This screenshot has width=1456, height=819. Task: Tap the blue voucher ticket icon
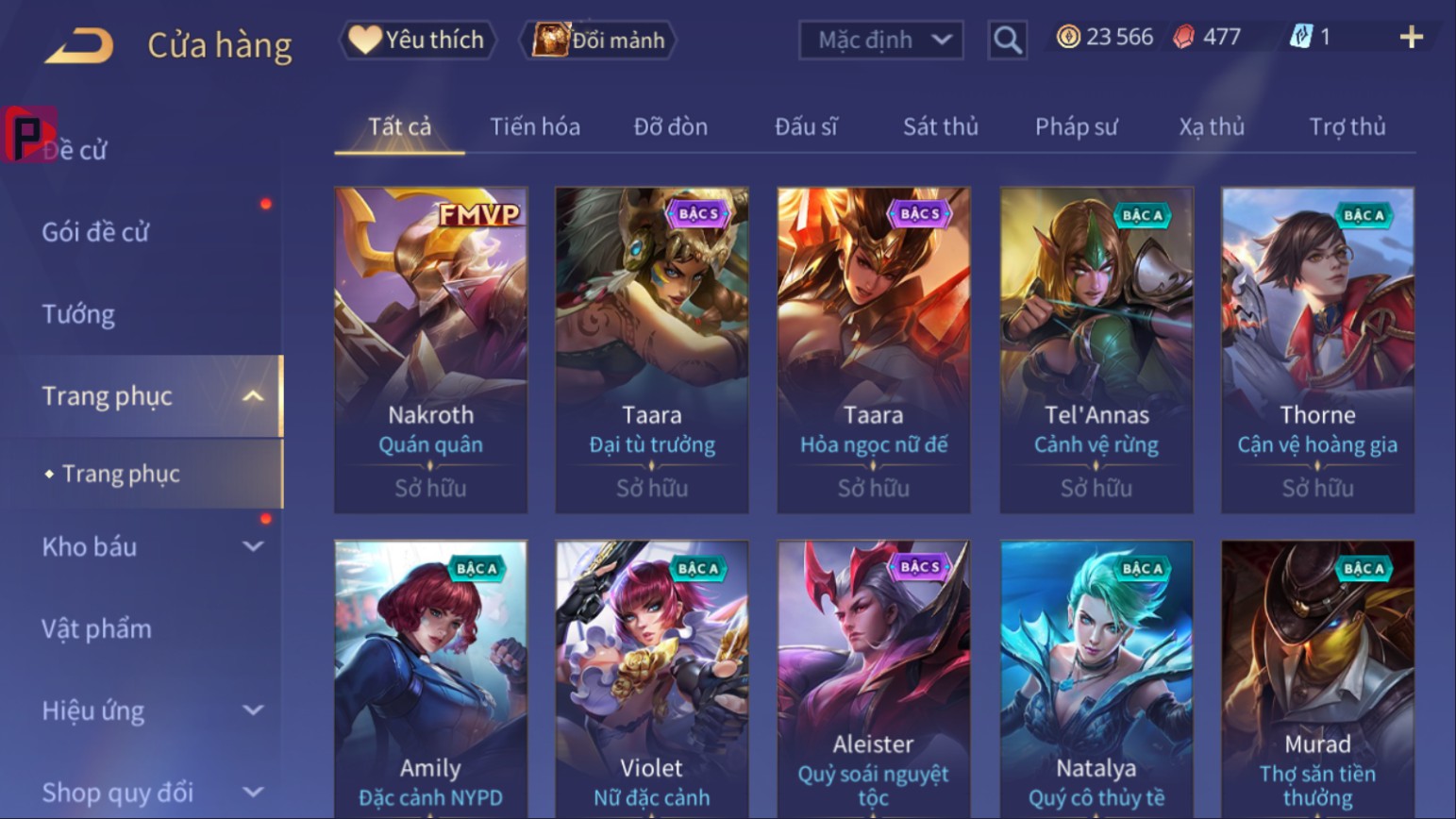click(1301, 38)
